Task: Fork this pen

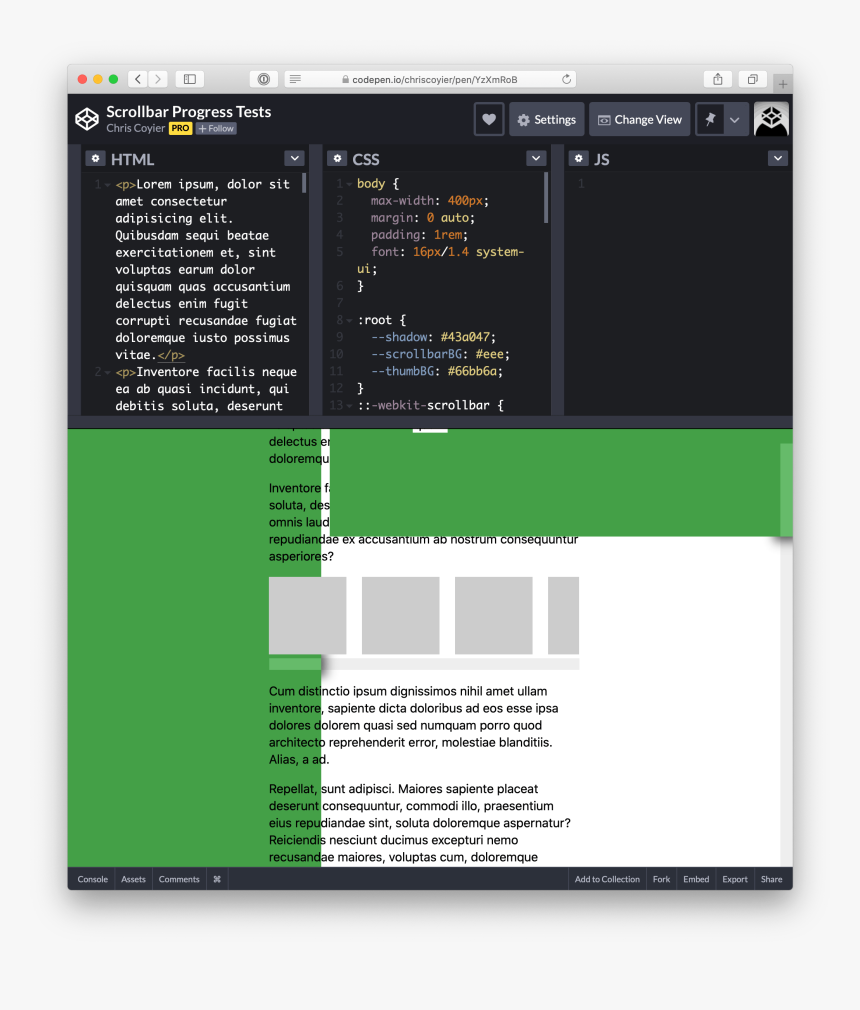Action: coord(661,879)
